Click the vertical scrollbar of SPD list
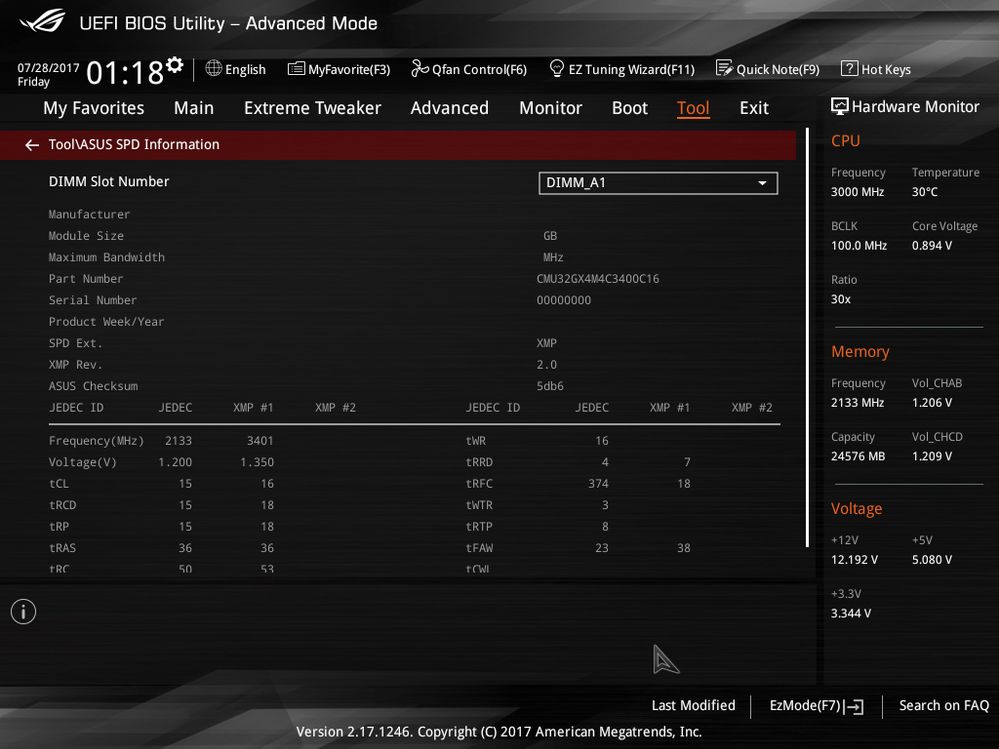999x749 pixels. point(807,338)
